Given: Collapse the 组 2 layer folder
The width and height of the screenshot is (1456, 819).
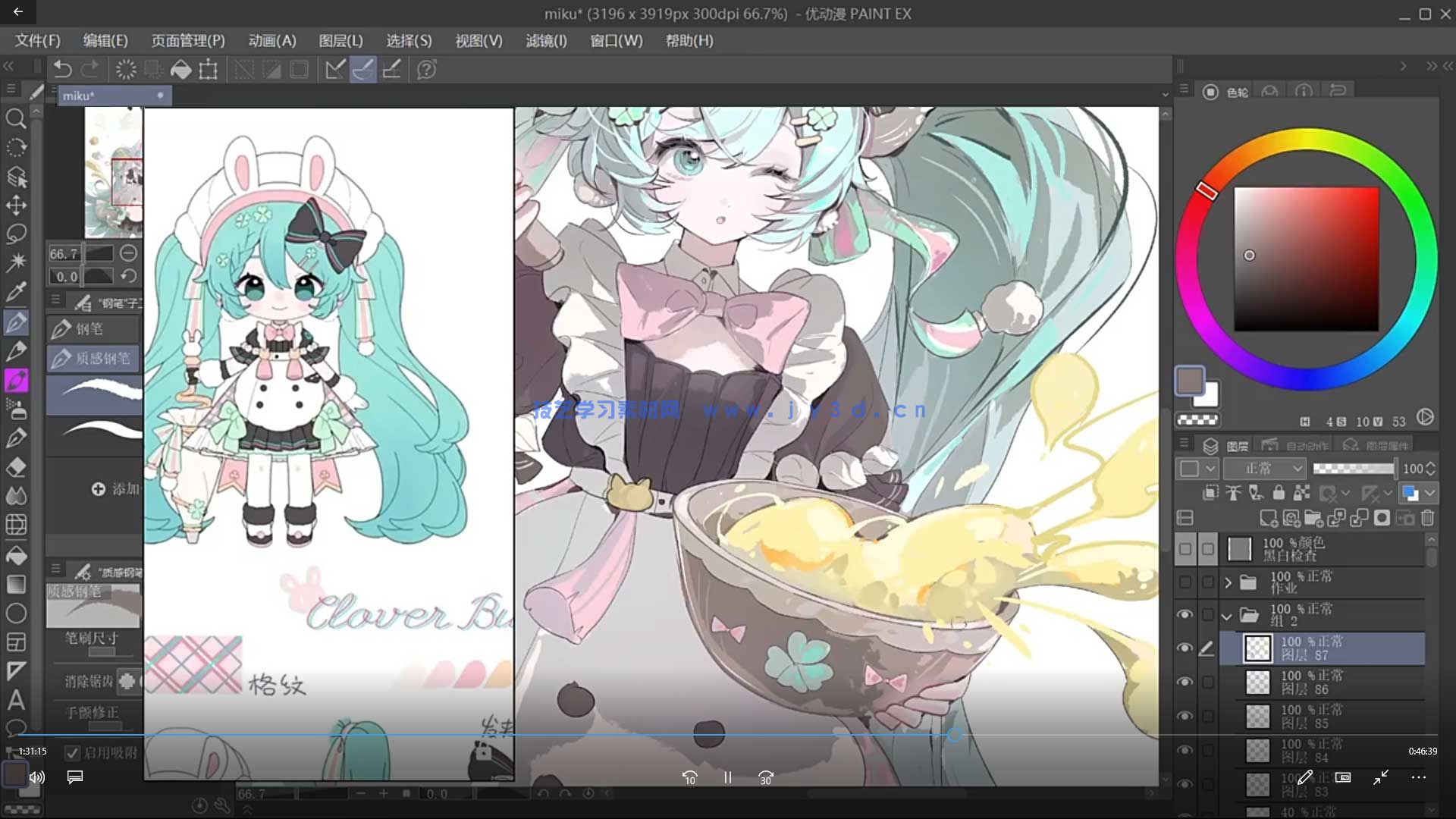Looking at the screenshot, I should pyautogui.click(x=1228, y=616).
